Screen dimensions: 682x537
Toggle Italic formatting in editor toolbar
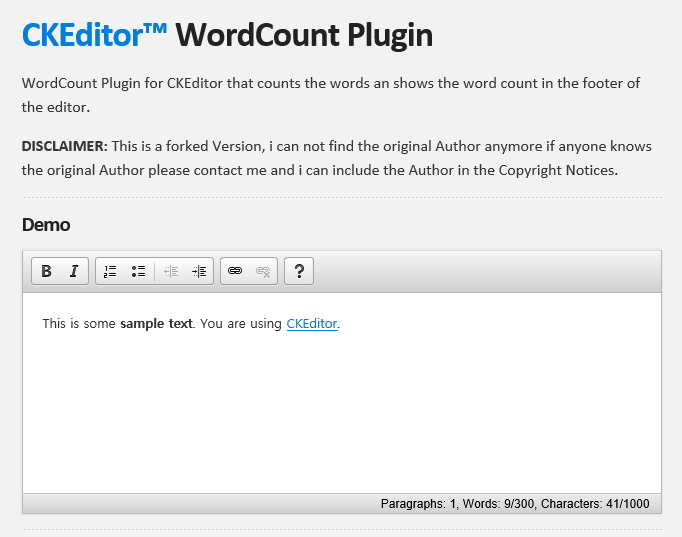74,271
